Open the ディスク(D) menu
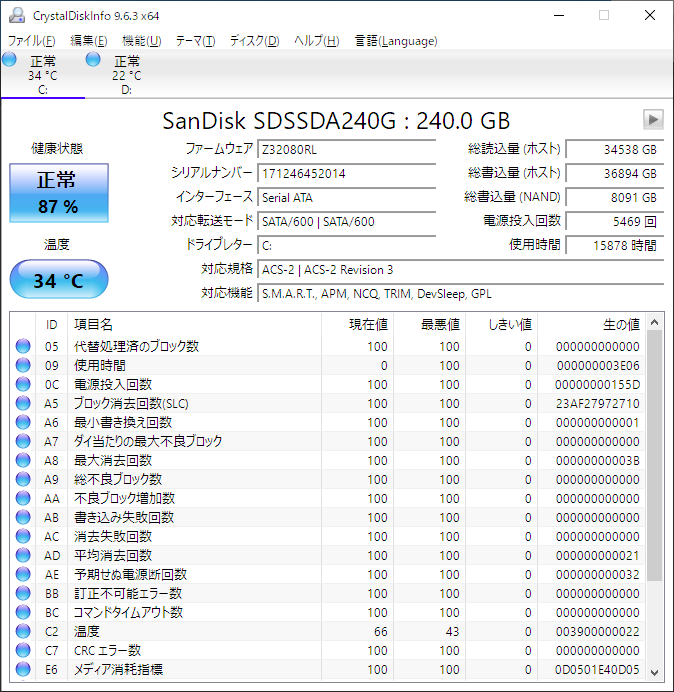This screenshot has height=692, width=674. (x=254, y=41)
